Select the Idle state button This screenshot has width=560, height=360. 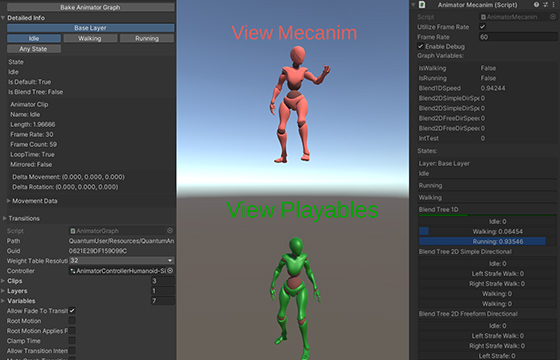coord(34,38)
